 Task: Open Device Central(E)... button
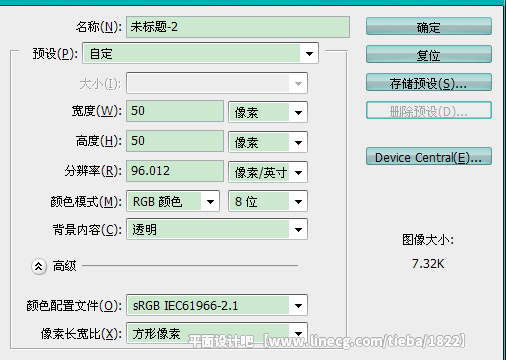click(x=429, y=156)
